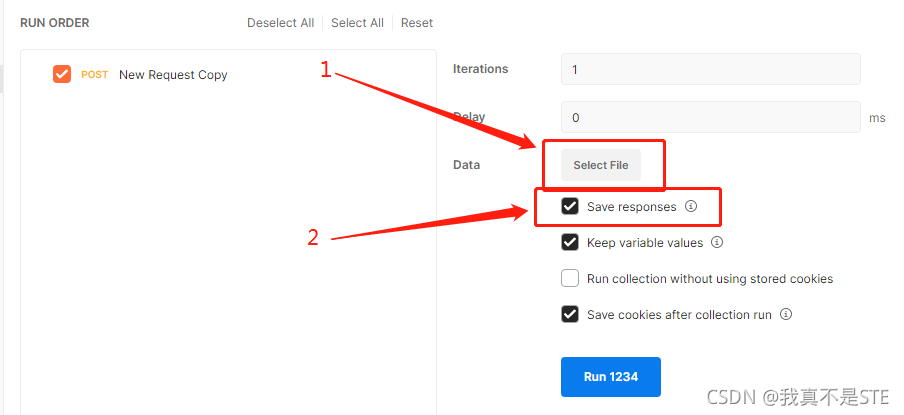Image resolution: width=904 pixels, height=415 pixels.
Task: Click the RUN ORDER heading
Action: pos(55,23)
